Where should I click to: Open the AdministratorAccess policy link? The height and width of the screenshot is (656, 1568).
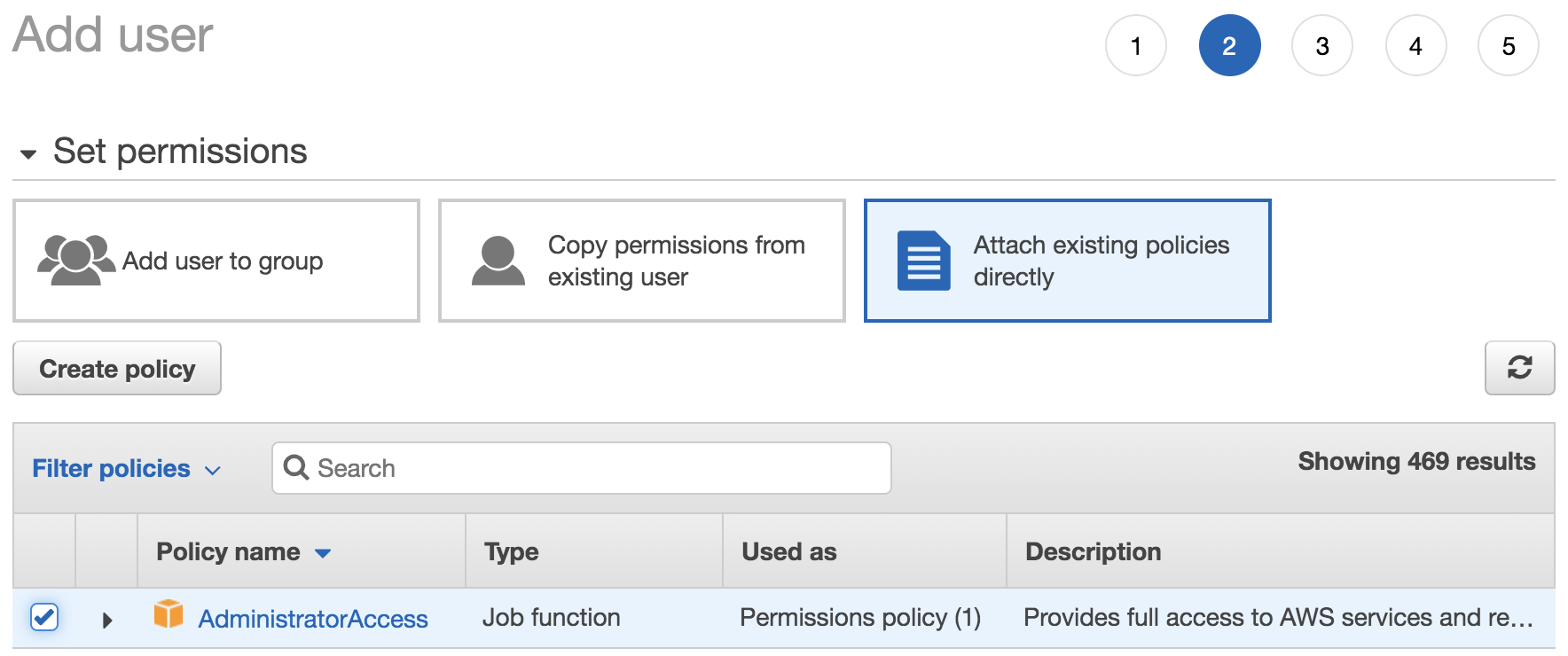tap(313, 619)
